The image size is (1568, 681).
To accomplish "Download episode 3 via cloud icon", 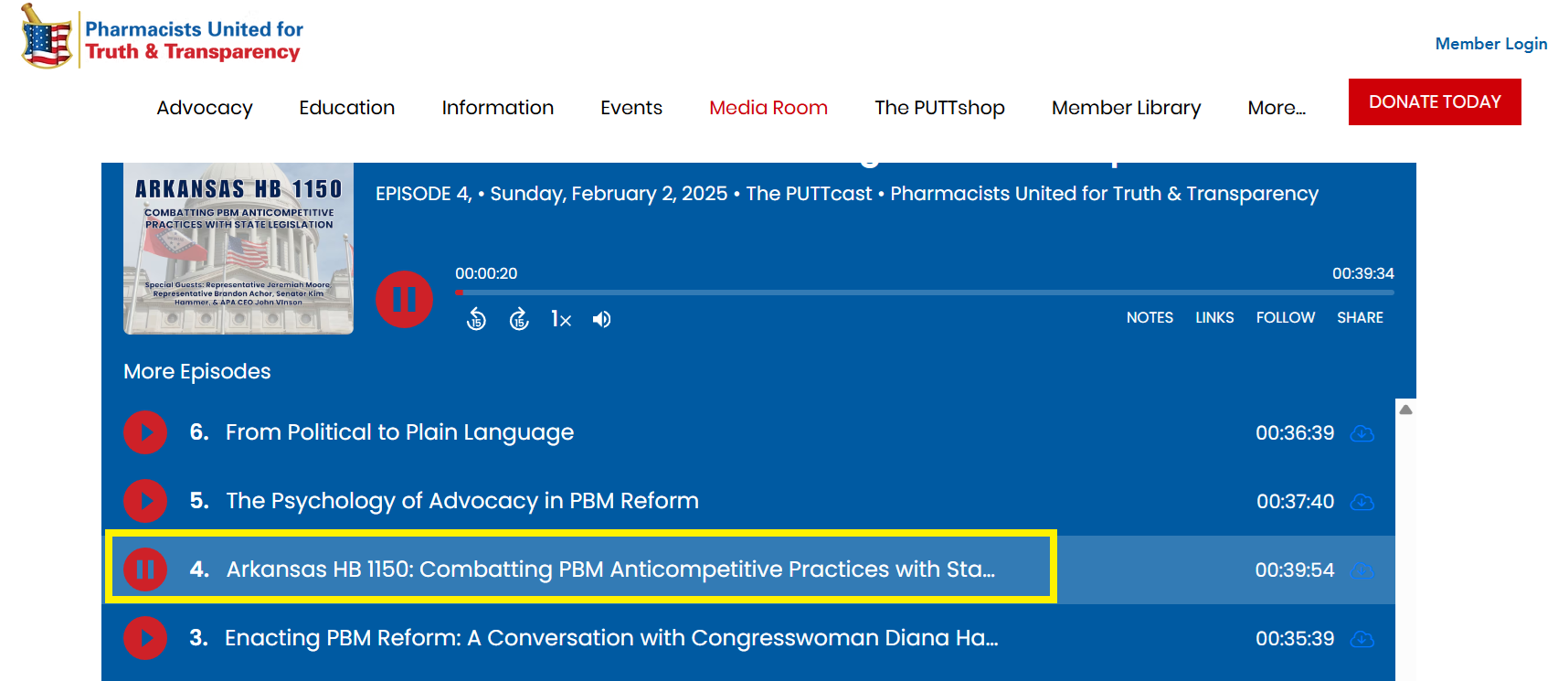I will tap(1362, 639).
